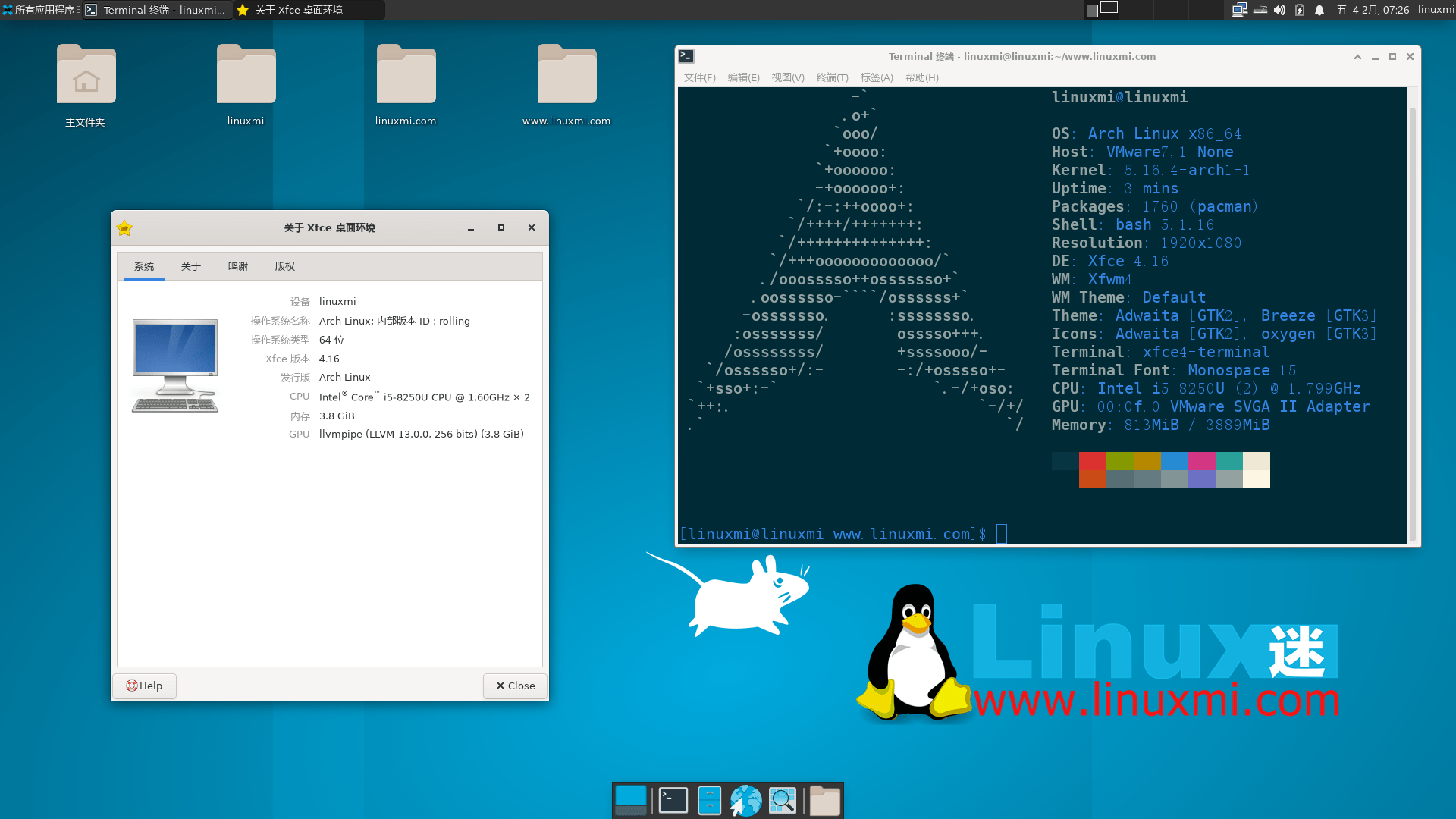Launch the web browser from the dock

click(746, 800)
